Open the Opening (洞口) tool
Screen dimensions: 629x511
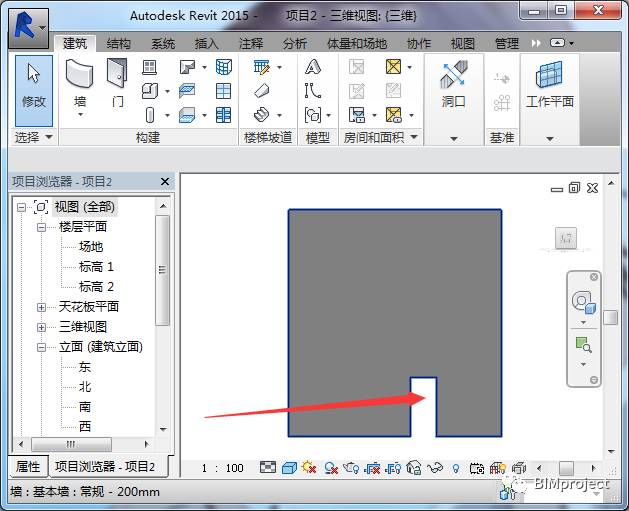tap(453, 84)
